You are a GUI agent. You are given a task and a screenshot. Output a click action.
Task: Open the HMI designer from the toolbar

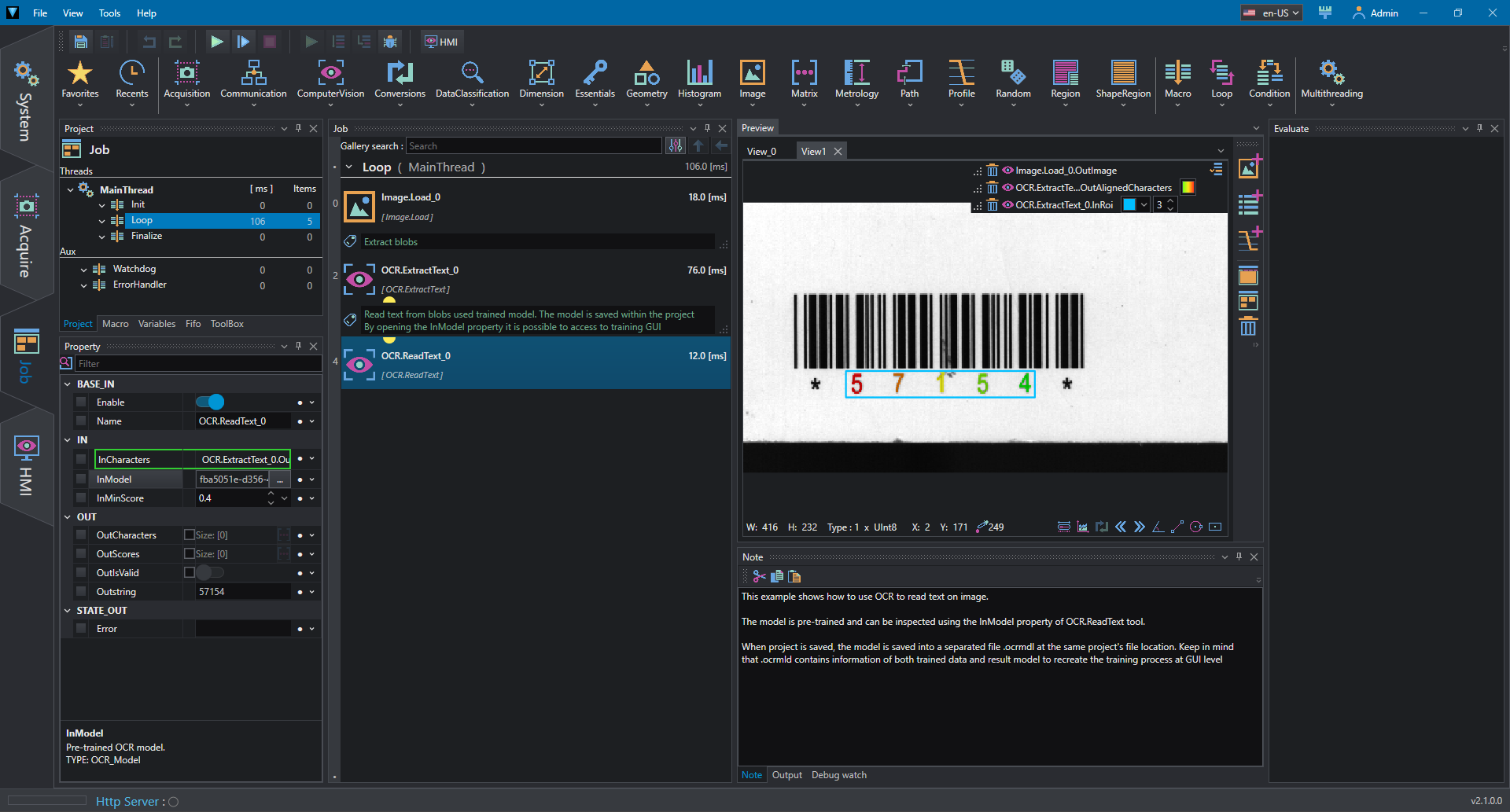pos(441,41)
